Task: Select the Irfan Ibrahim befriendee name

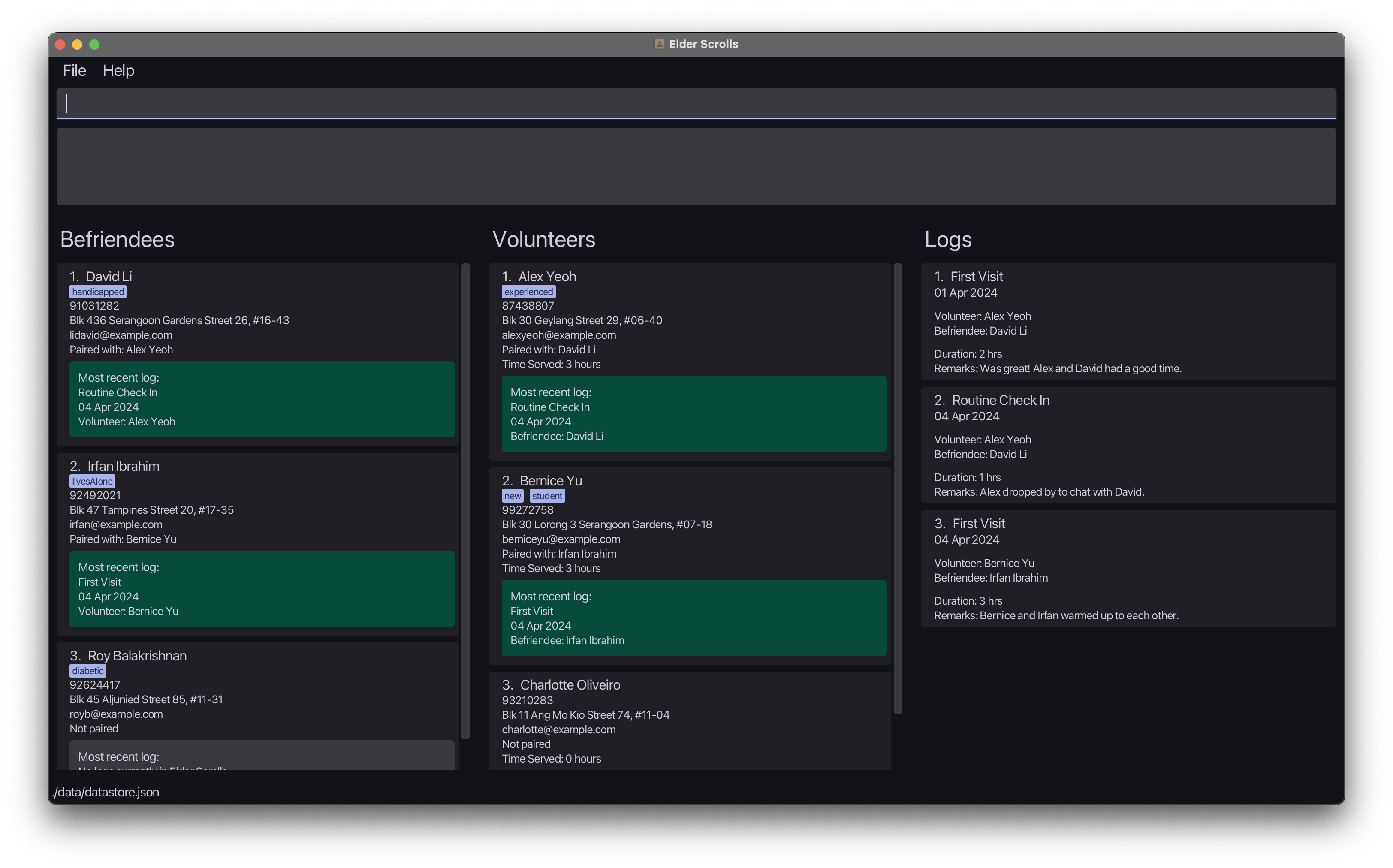Action: pos(123,466)
